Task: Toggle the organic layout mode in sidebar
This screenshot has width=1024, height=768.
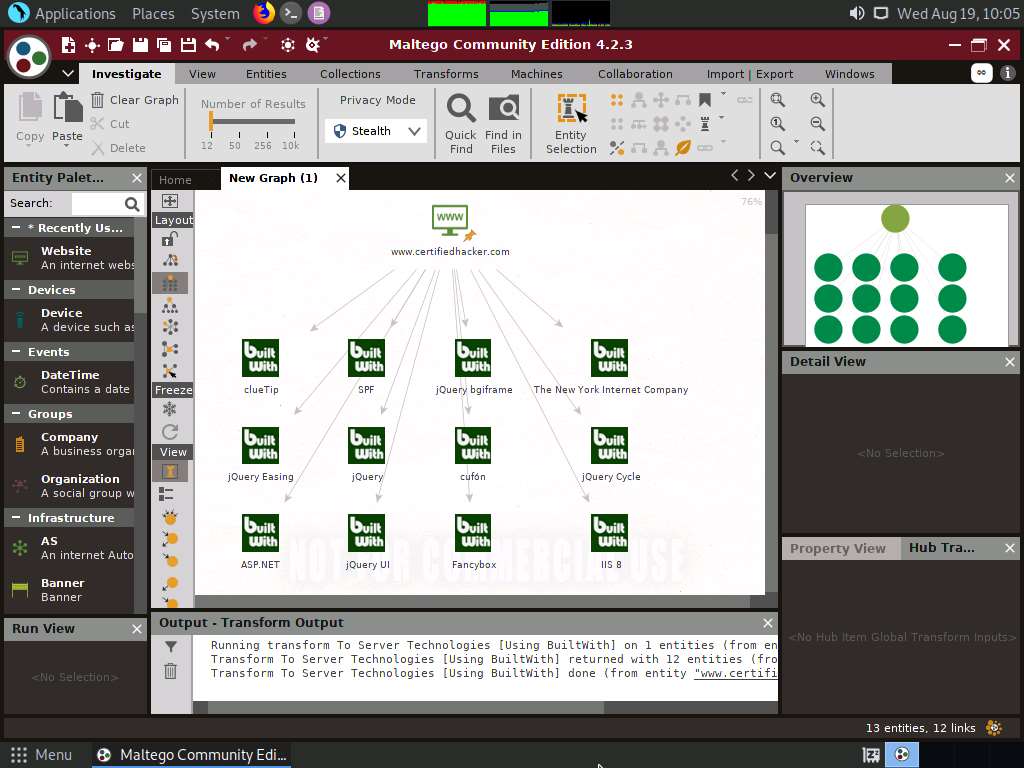Action: point(170,349)
